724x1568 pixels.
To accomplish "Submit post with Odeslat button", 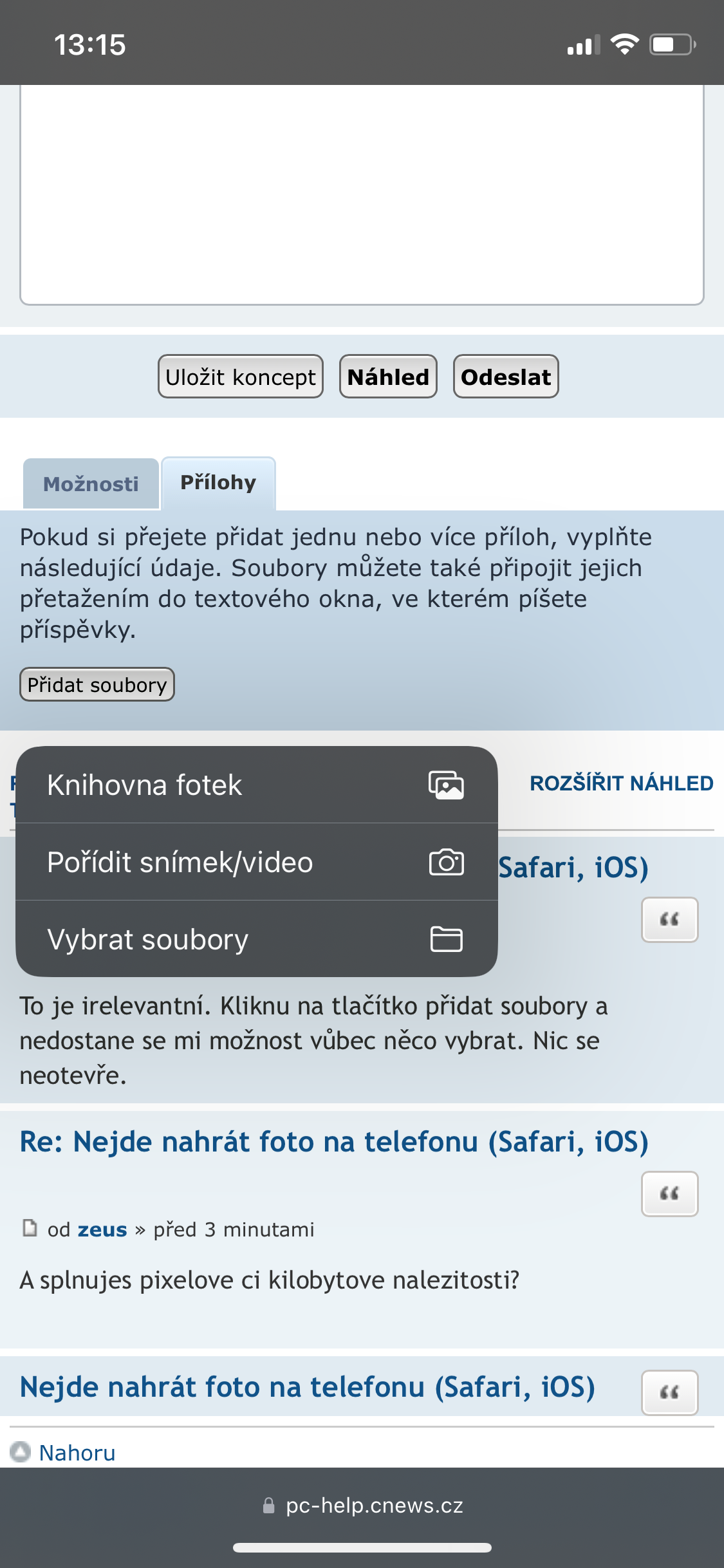I will click(506, 377).
